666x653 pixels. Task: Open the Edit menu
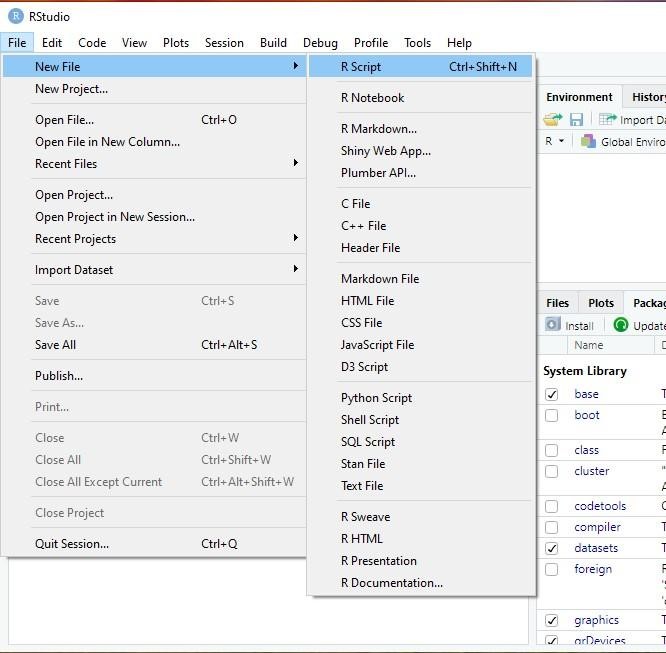(52, 43)
